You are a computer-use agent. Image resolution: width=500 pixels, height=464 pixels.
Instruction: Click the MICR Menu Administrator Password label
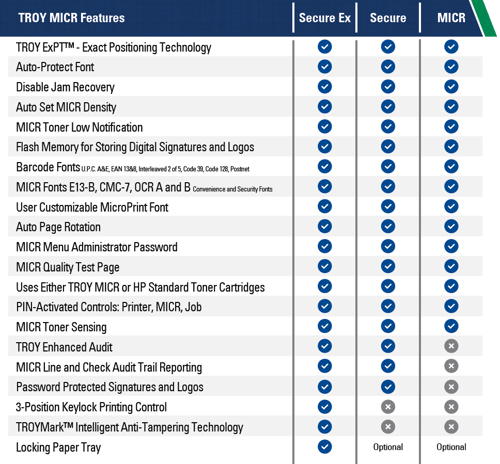click(97, 247)
